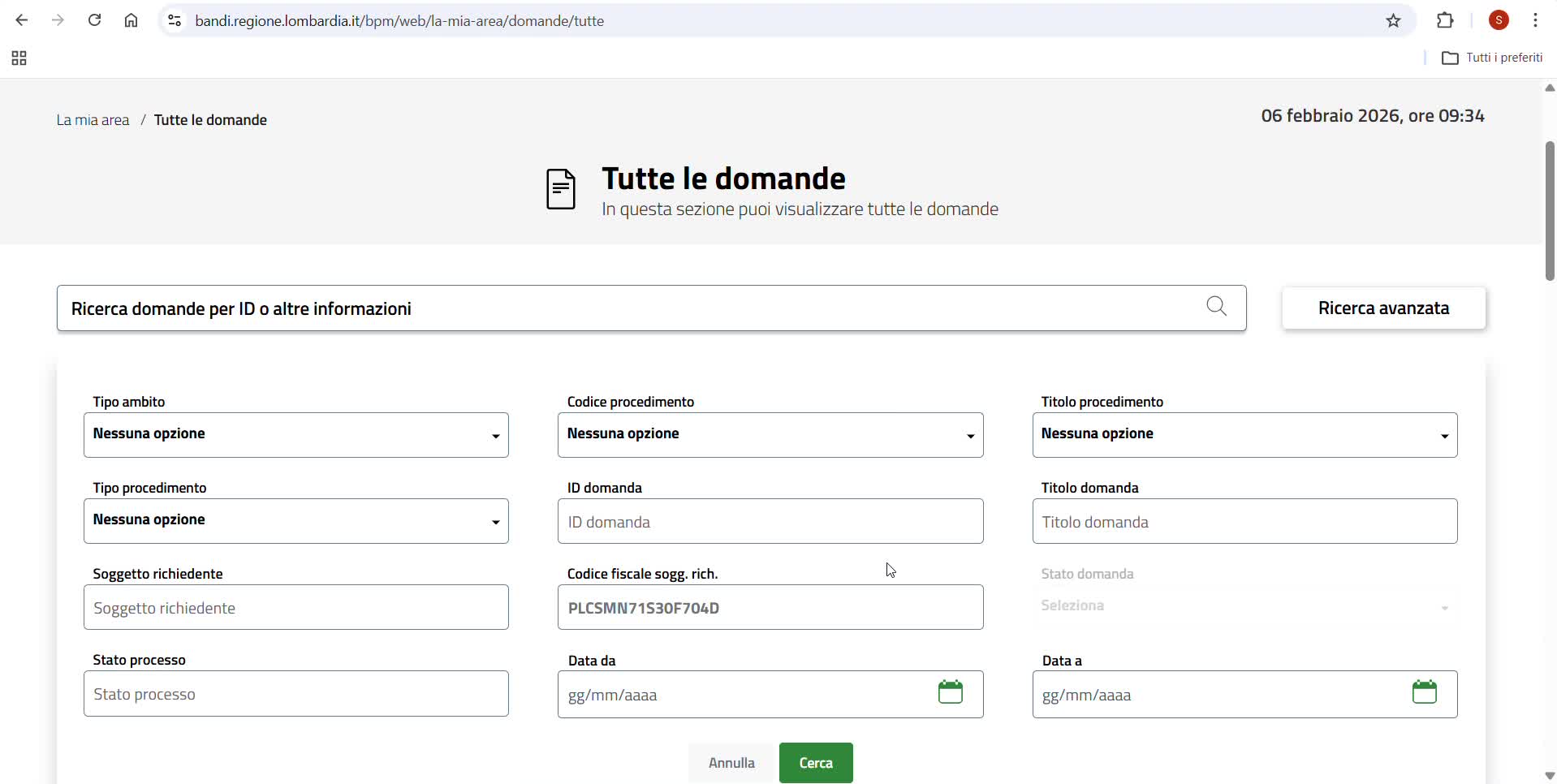Image resolution: width=1557 pixels, height=784 pixels.
Task: Click the browser home icon
Action: [x=131, y=20]
